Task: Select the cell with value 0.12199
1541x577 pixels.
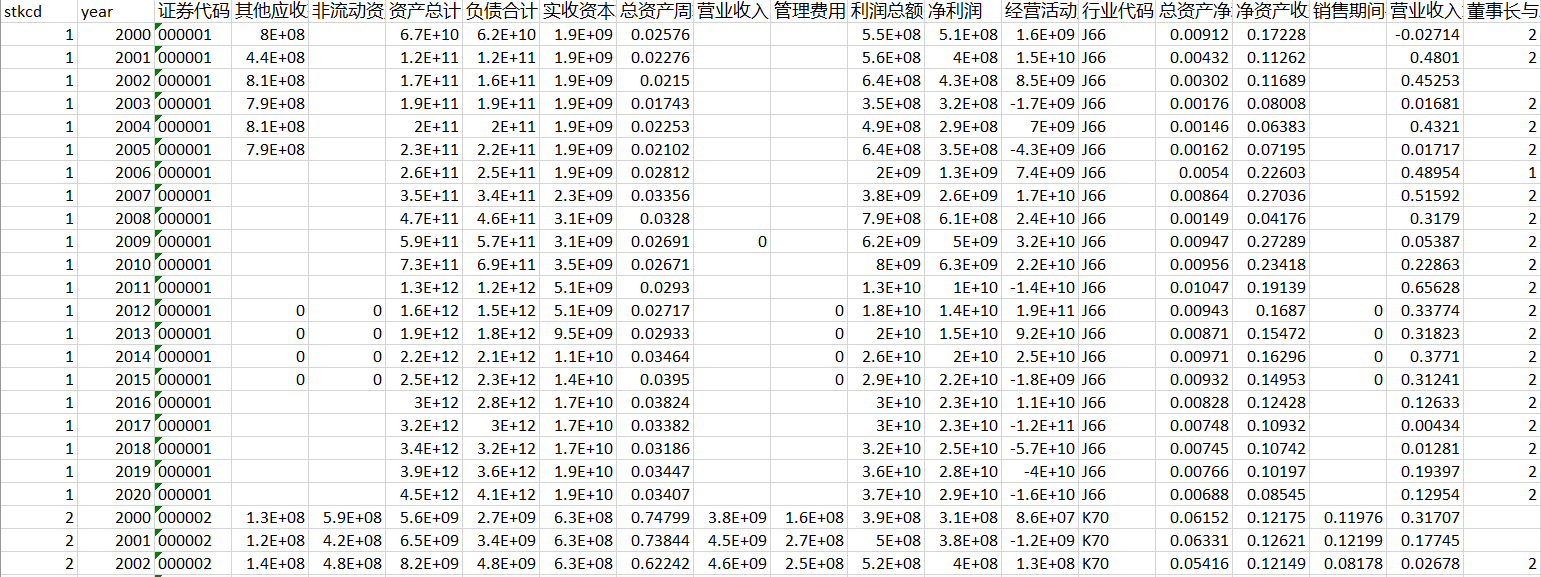Action: [x=1348, y=541]
